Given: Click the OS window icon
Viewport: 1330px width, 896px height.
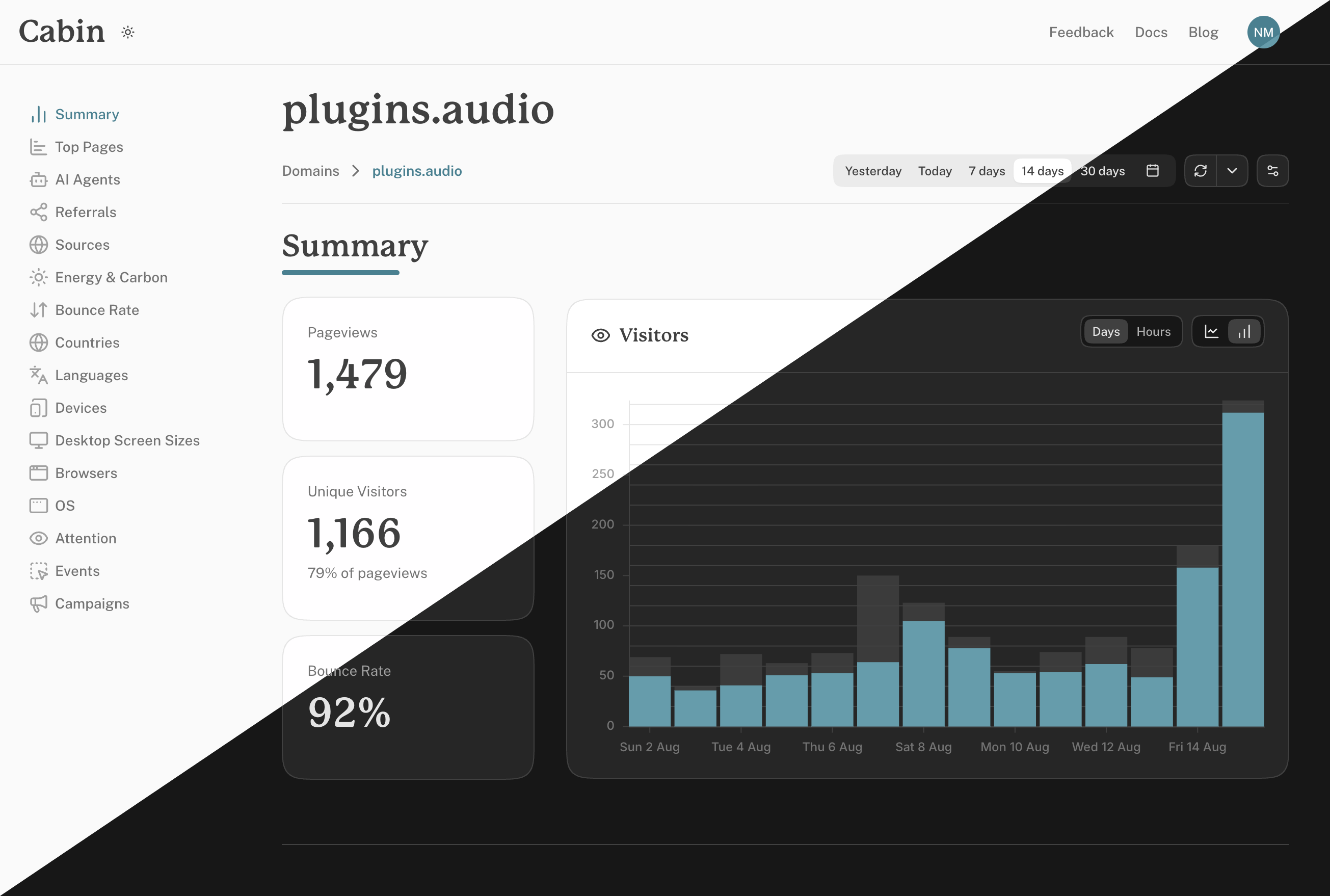Looking at the screenshot, I should click(38, 506).
